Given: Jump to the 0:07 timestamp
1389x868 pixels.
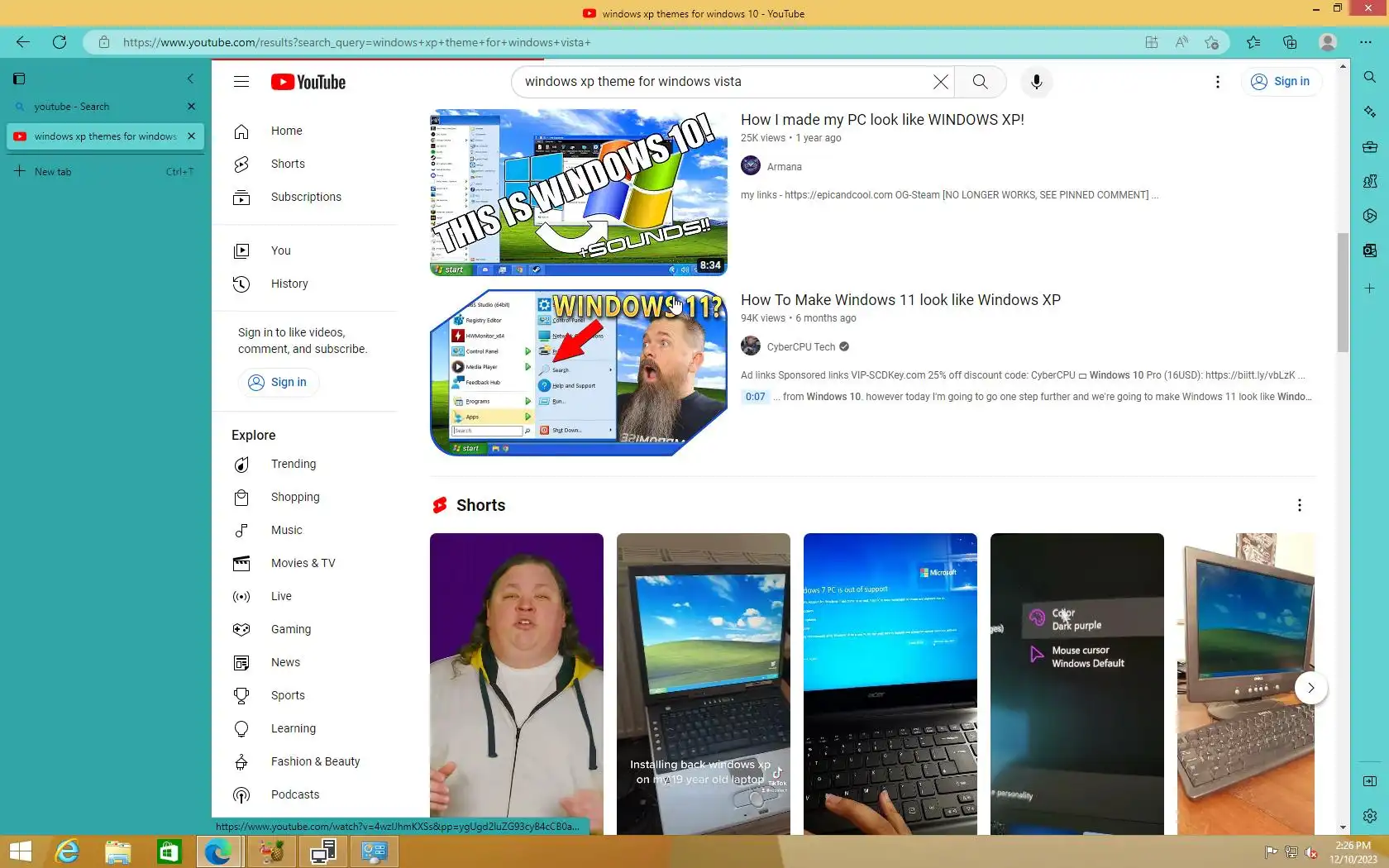Looking at the screenshot, I should (x=755, y=397).
